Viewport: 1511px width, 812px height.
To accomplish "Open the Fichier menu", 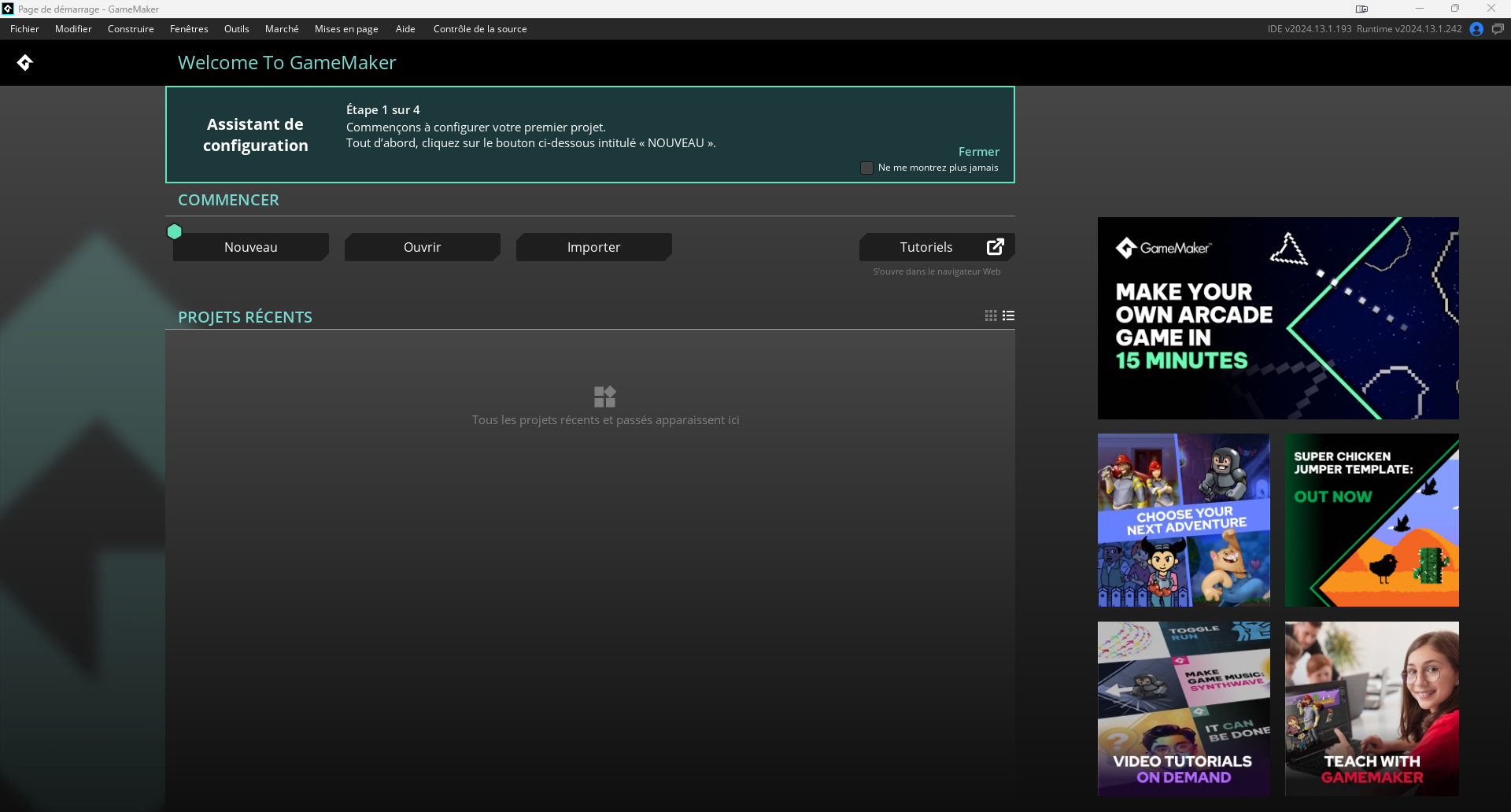I will click(x=24, y=29).
